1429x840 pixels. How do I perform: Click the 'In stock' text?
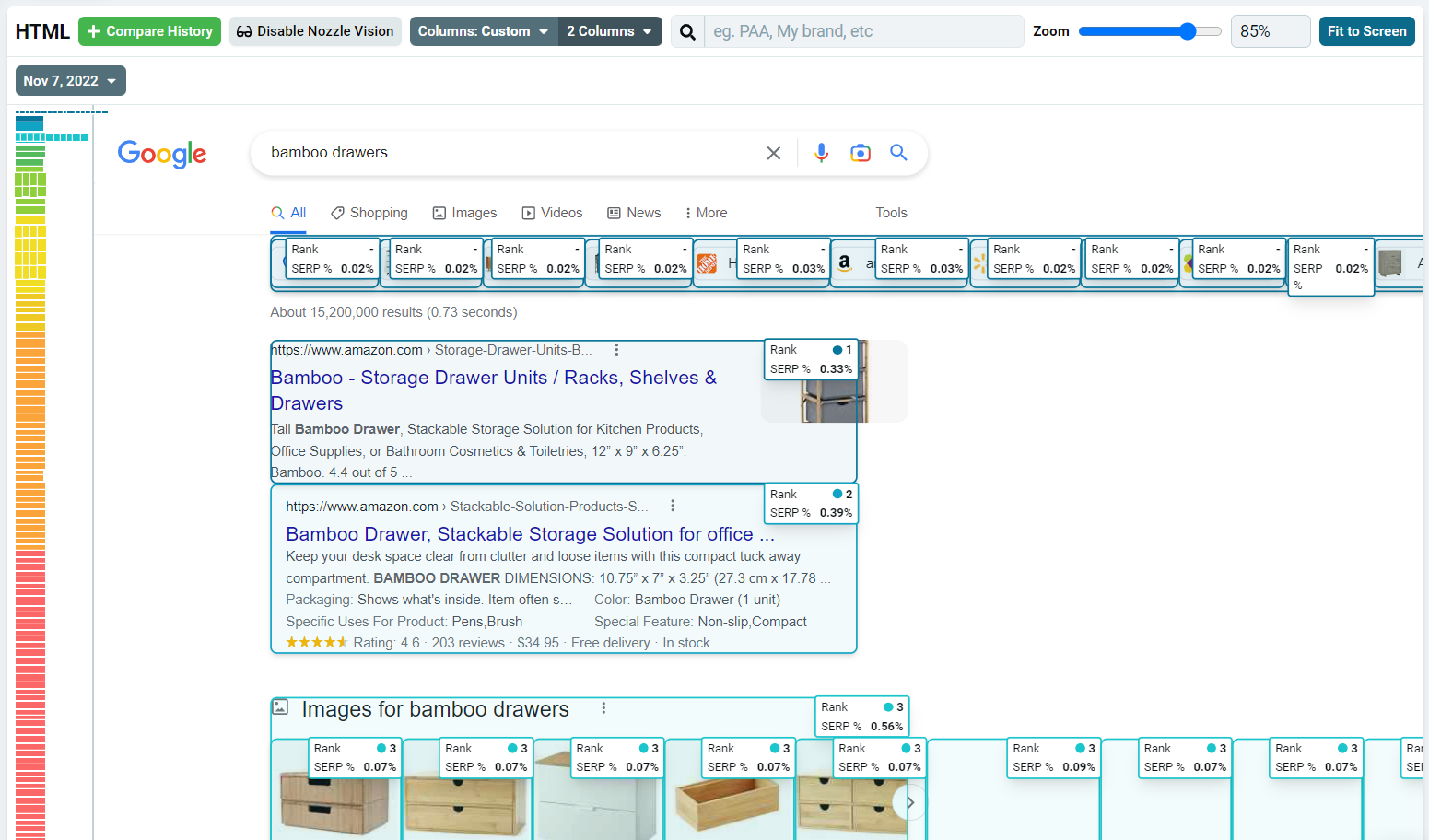(686, 643)
